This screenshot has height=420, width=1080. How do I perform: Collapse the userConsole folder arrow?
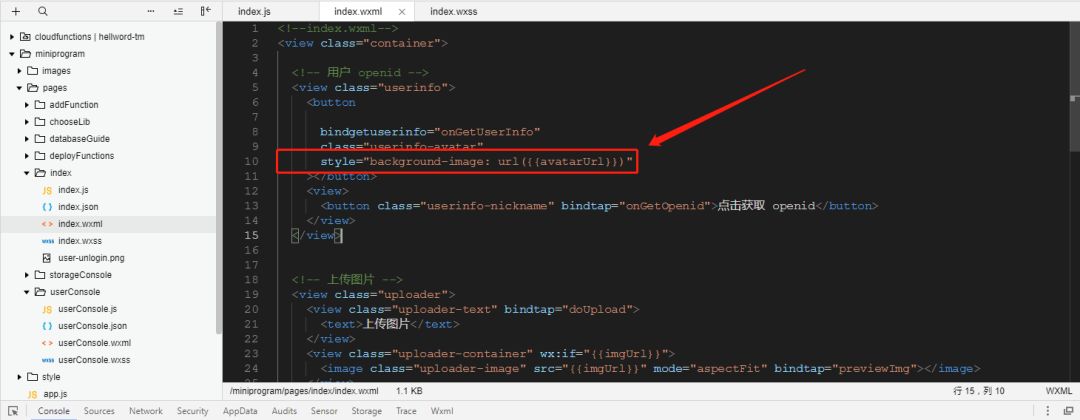click(27, 292)
